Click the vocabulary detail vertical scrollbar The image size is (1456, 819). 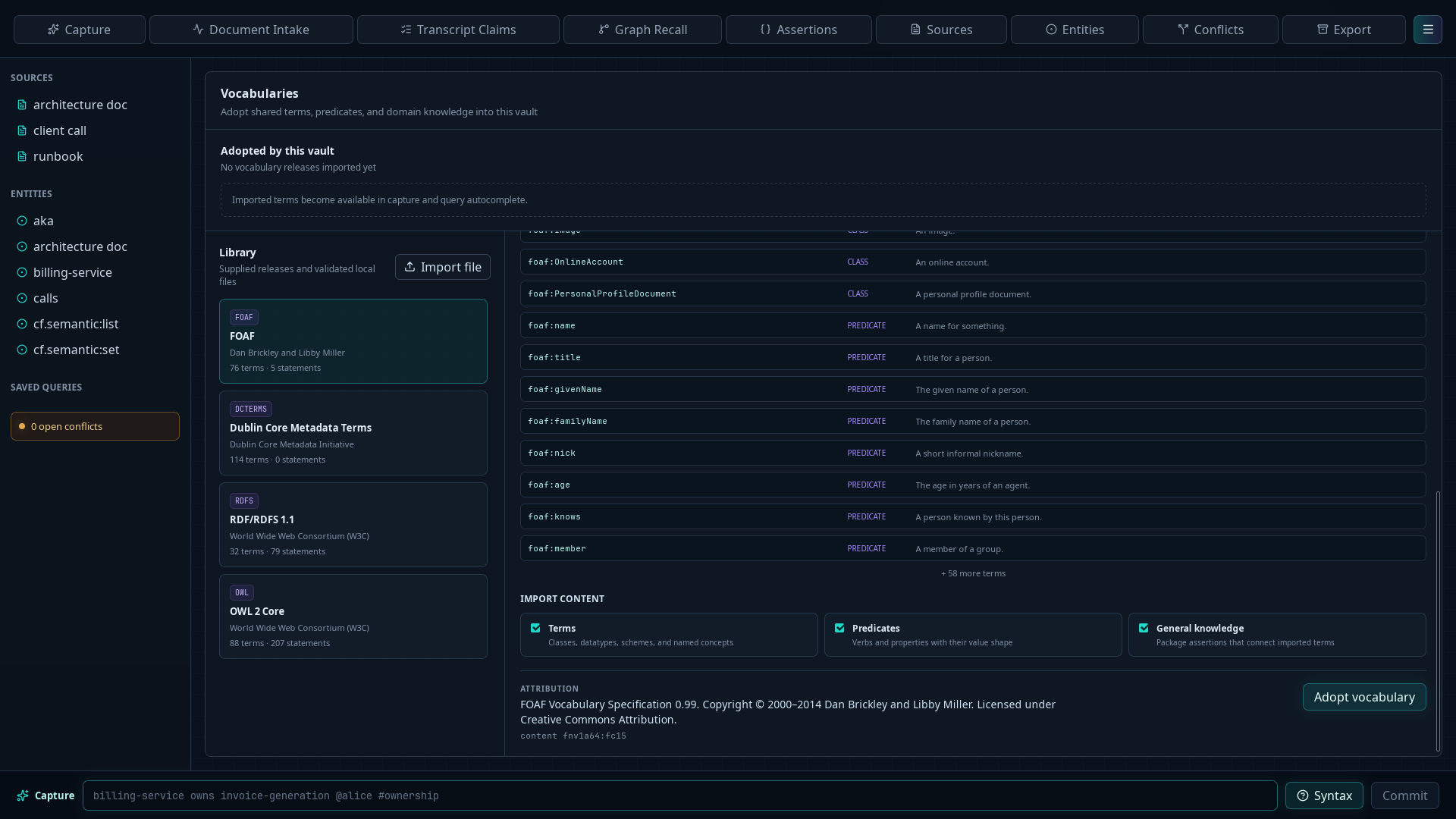[1438, 621]
